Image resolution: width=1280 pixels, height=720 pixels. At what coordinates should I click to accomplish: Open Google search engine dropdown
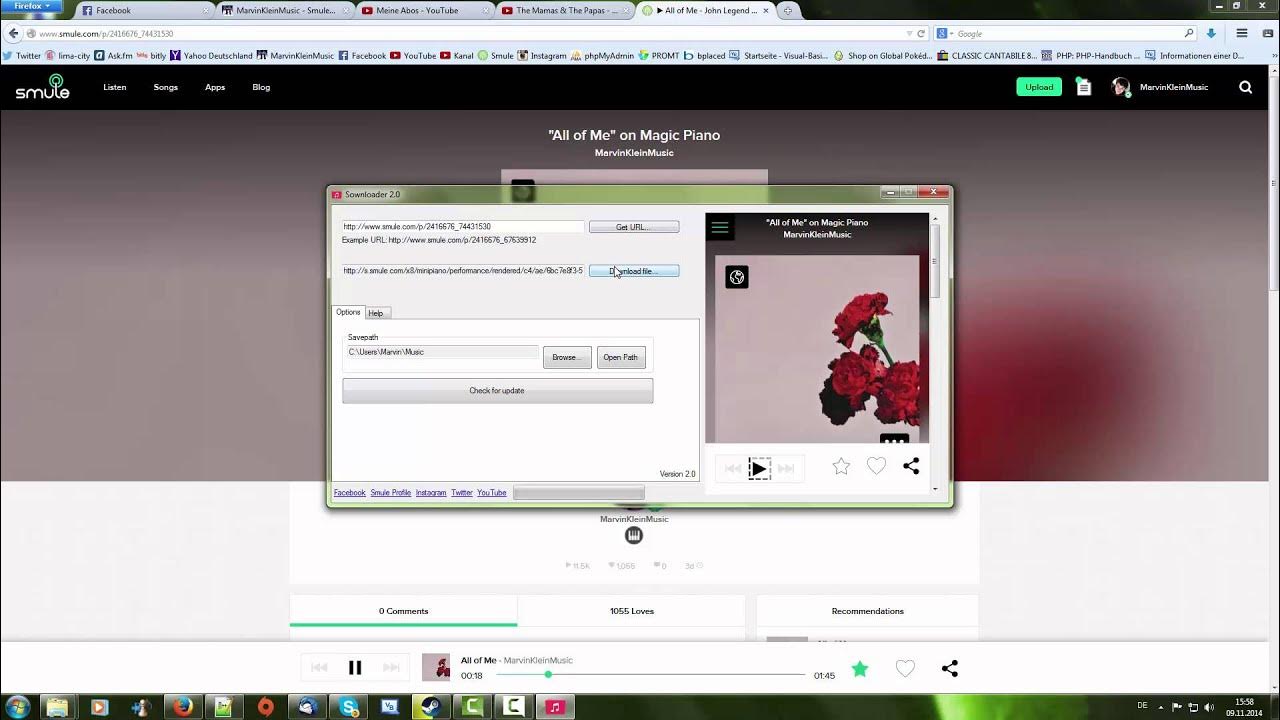coord(947,33)
